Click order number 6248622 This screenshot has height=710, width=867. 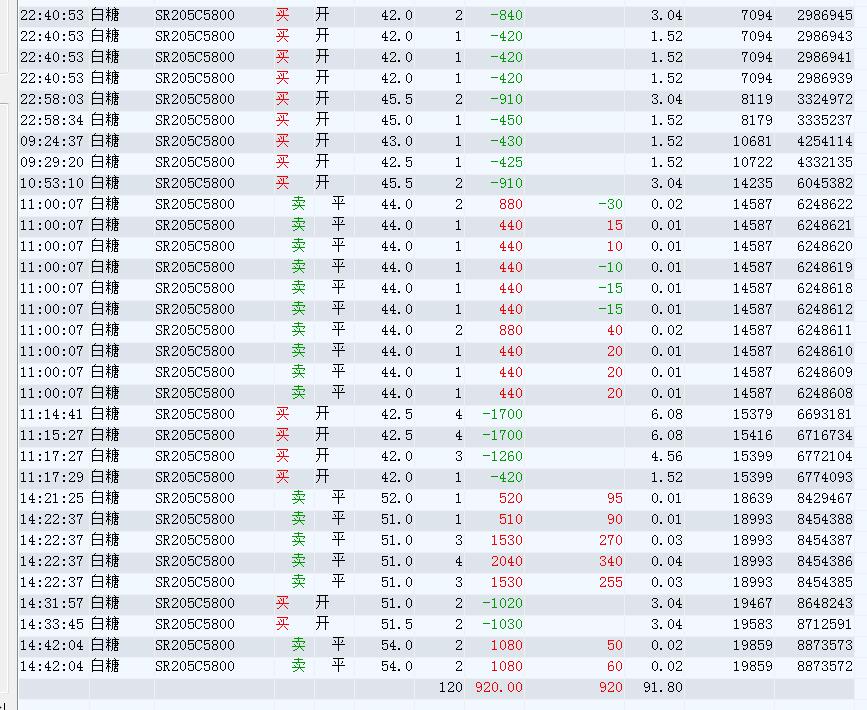(x=824, y=205)
